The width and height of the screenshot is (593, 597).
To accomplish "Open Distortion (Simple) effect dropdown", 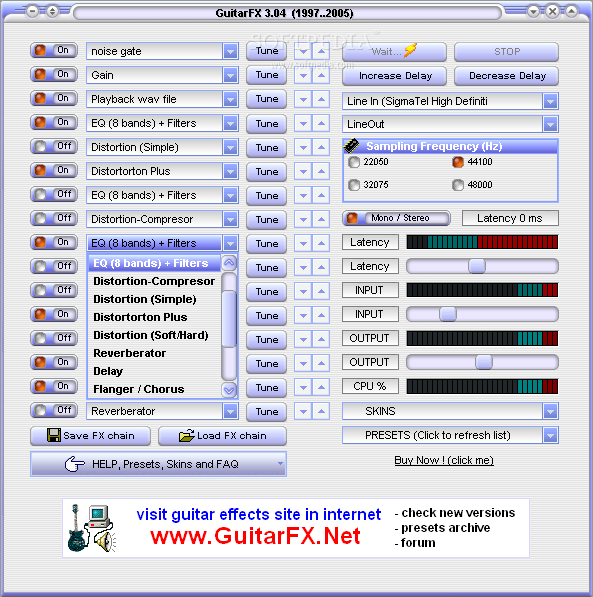I will pyautogui.click(x=230, y=147).
